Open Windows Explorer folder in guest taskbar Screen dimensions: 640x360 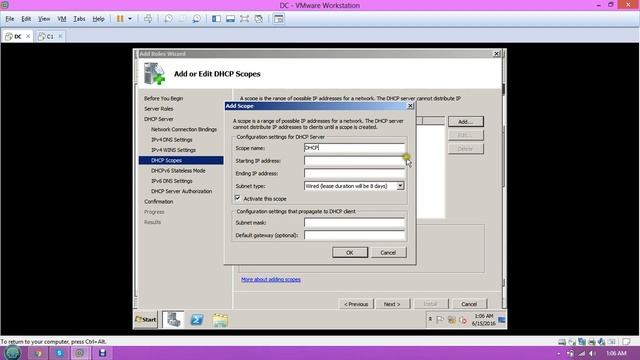(220, 320)
